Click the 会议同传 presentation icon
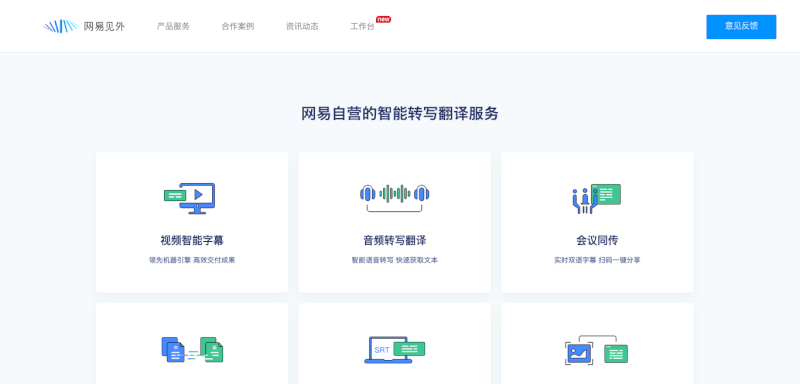Viewport: 800px width, 384px height. click(x=596, y=198)
